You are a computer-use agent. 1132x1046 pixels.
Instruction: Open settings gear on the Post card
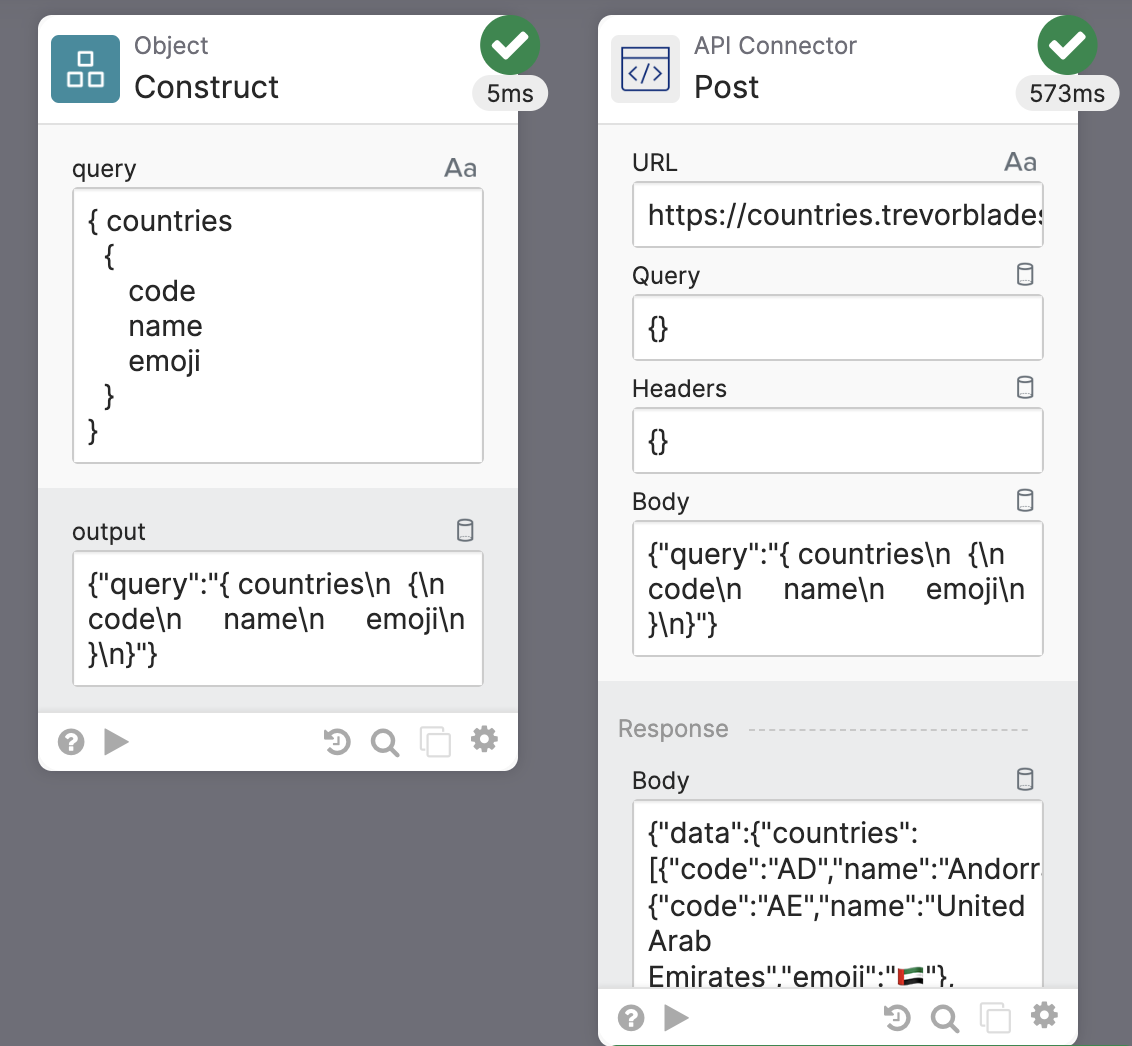pos(1044,1017)
